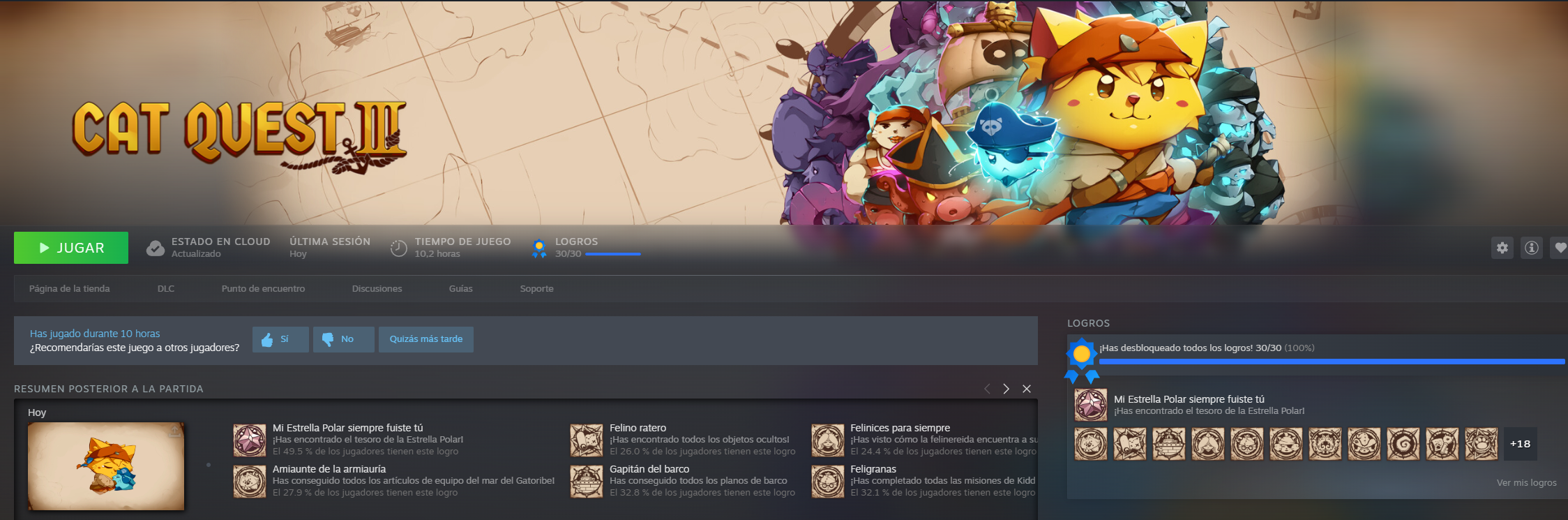The height and width of the screenshot is (520, 1568).
Task: Click the Capitán del barco ship icon in summary
Action: [587, 481]
